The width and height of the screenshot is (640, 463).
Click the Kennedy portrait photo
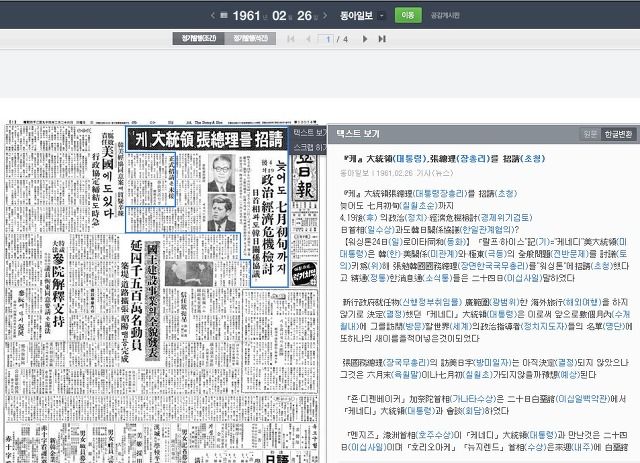[222, 212]
